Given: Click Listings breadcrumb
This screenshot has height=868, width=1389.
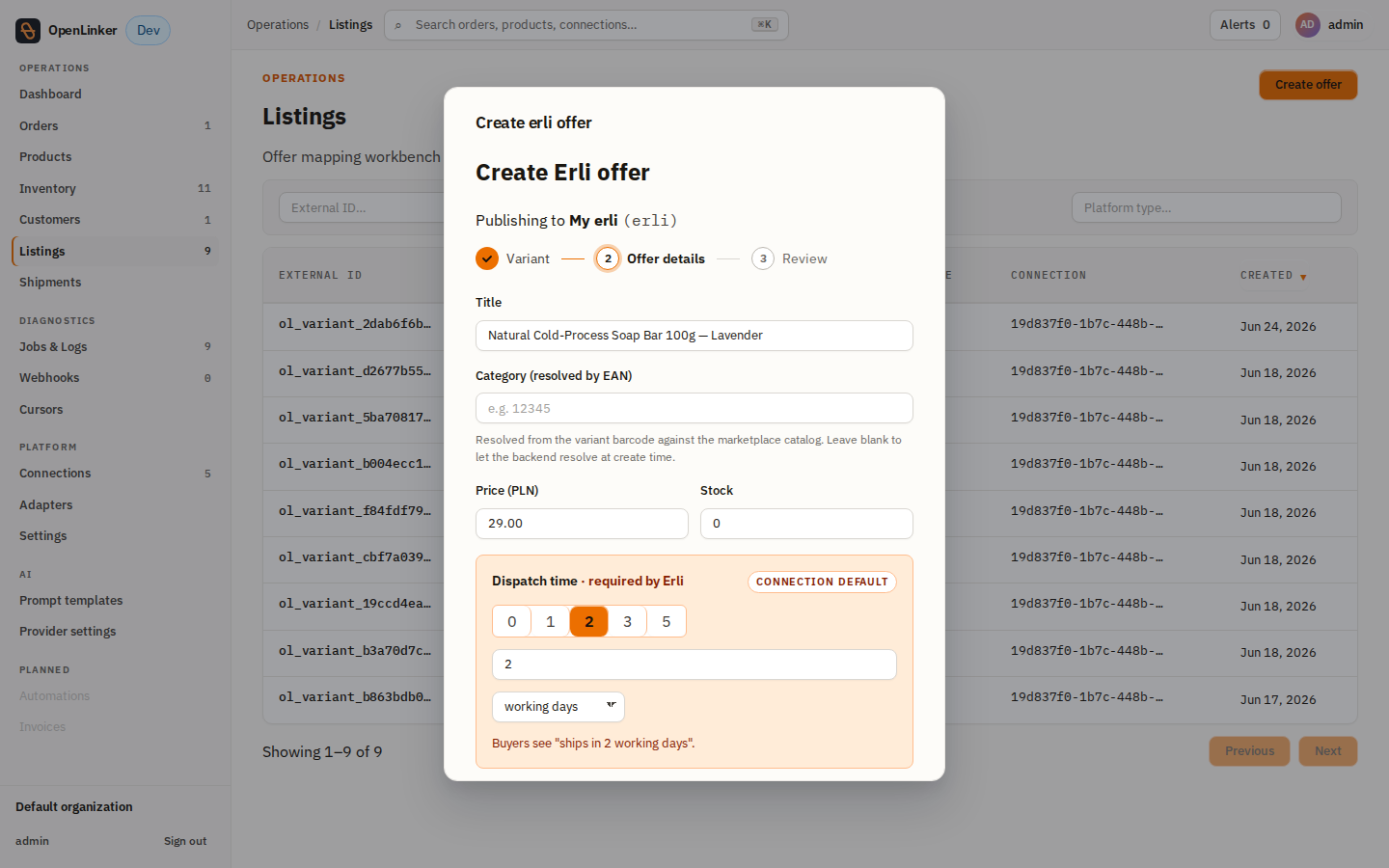Looking at the screenshot, I should click(x=350, y=25).
